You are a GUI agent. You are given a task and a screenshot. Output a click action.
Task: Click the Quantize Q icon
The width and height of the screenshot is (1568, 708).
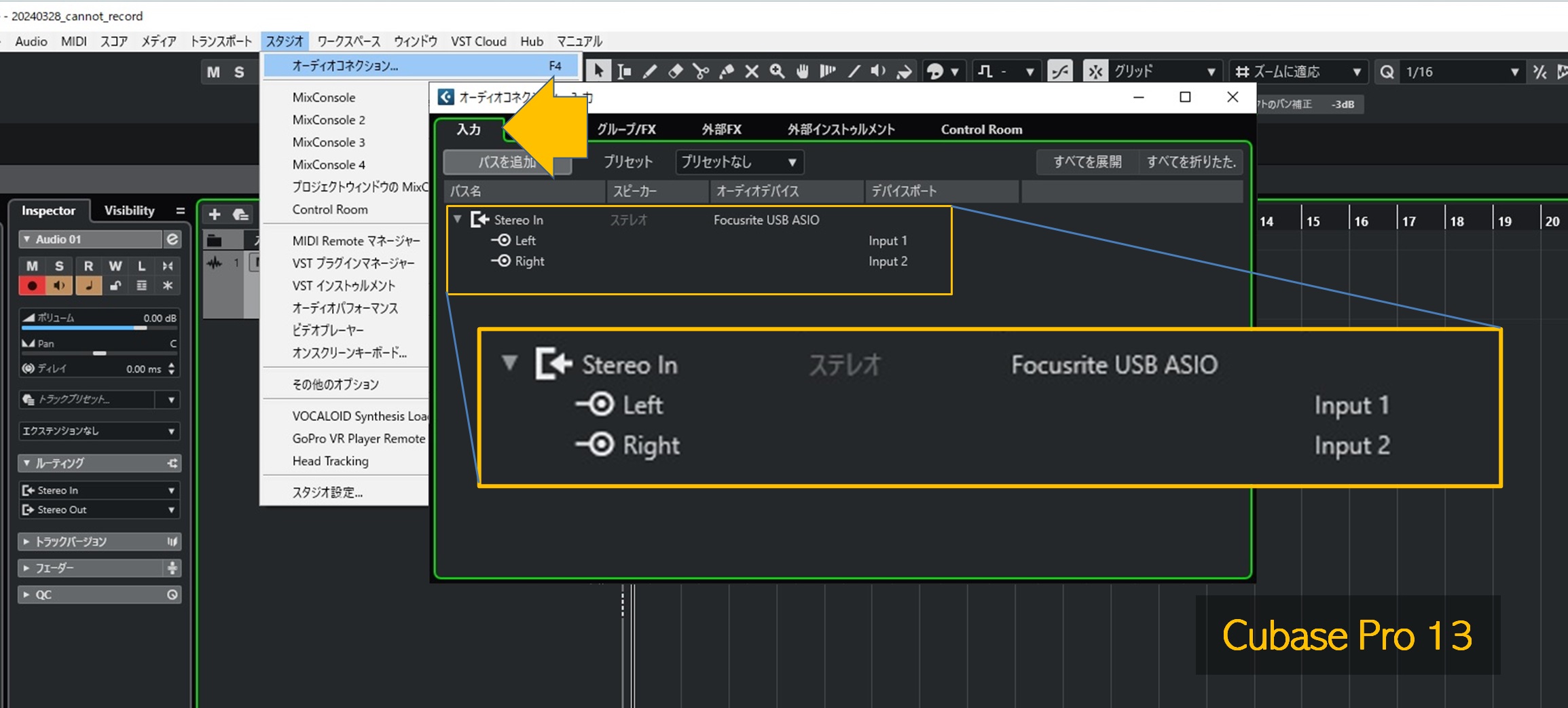(1387, 71)
